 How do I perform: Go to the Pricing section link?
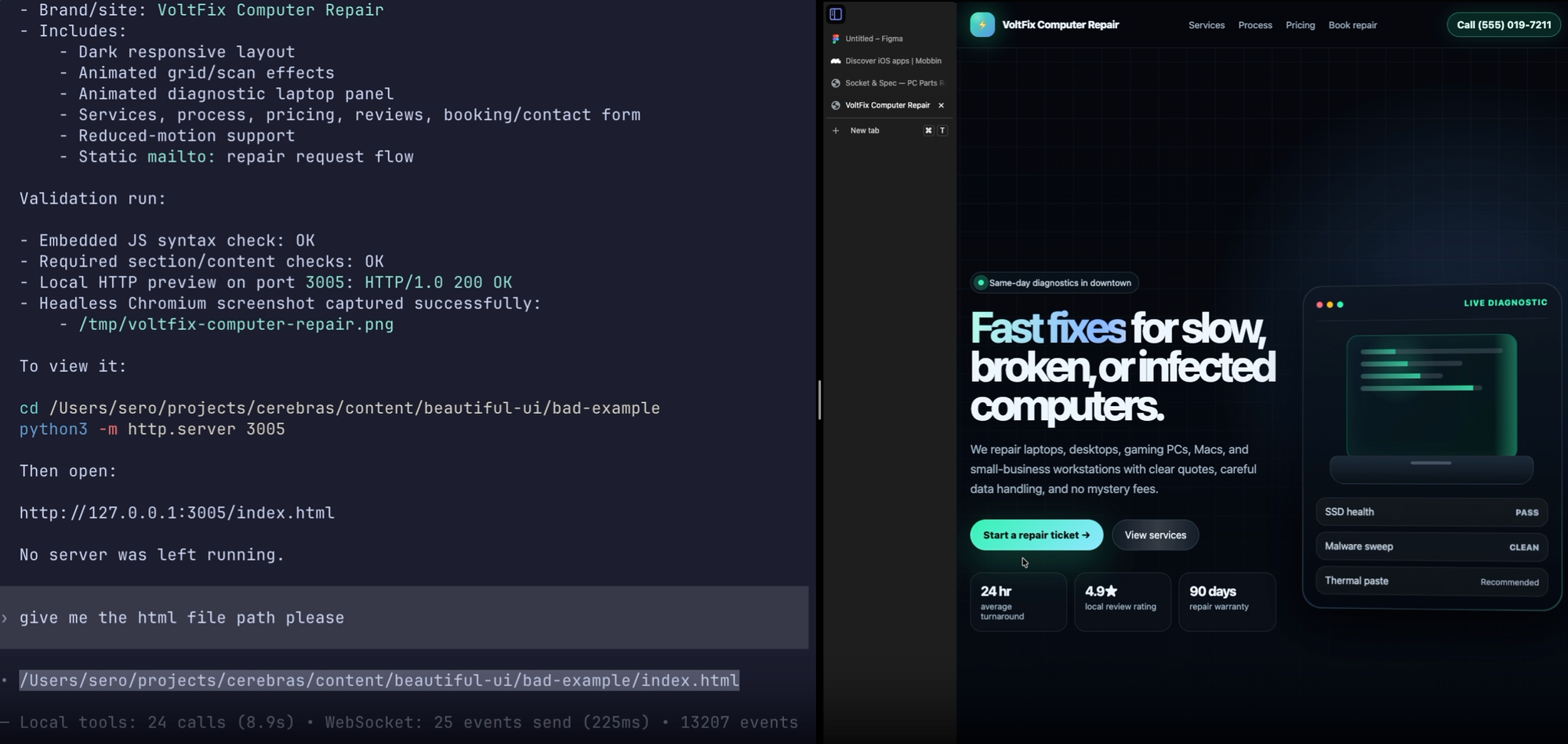1300,25
